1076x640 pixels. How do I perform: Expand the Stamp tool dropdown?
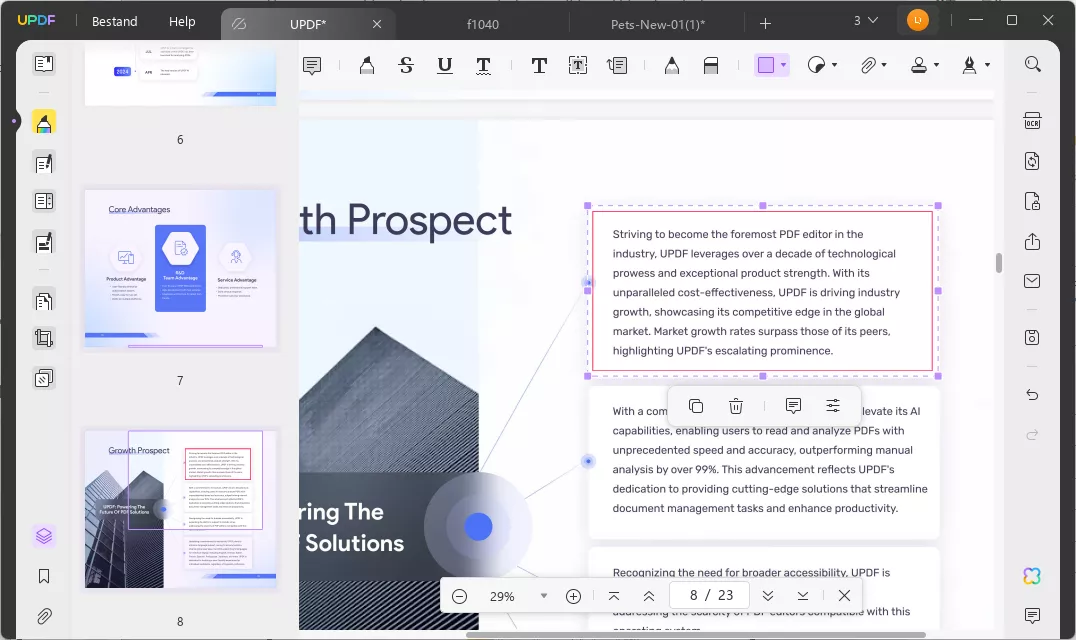tap(936, 65)
